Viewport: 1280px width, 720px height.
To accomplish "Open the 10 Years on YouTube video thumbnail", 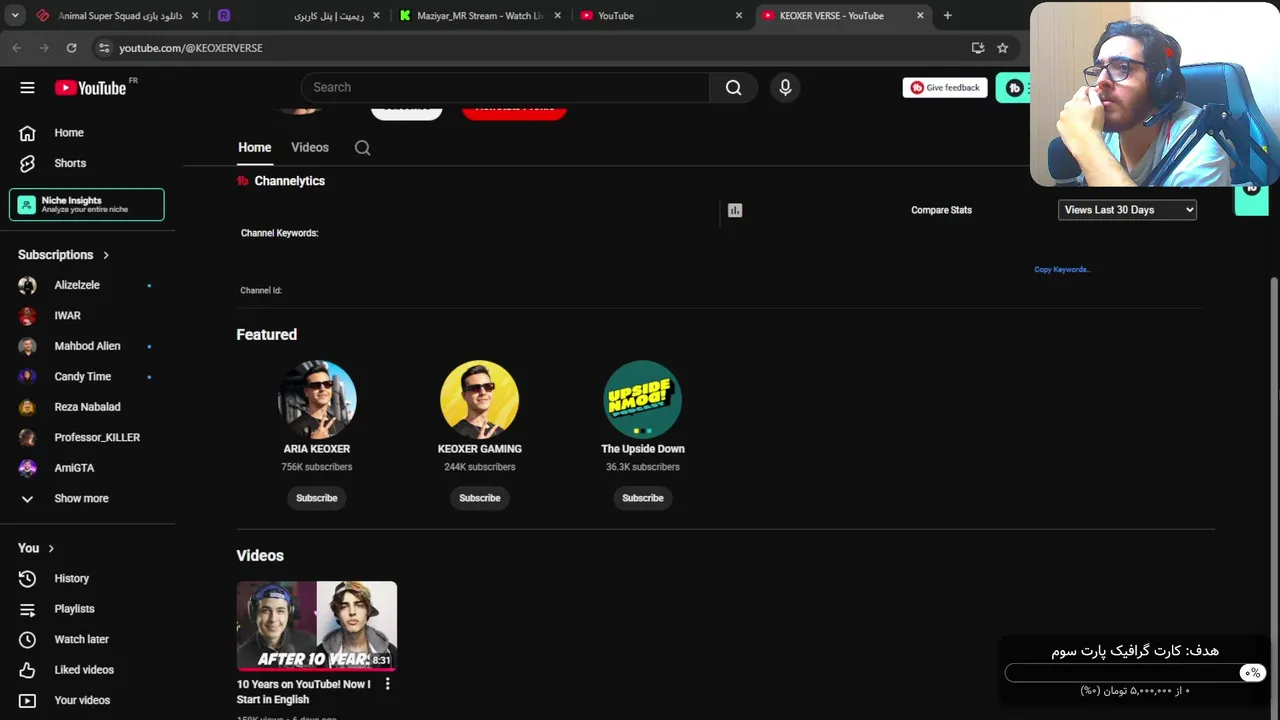I will (317, 626).
